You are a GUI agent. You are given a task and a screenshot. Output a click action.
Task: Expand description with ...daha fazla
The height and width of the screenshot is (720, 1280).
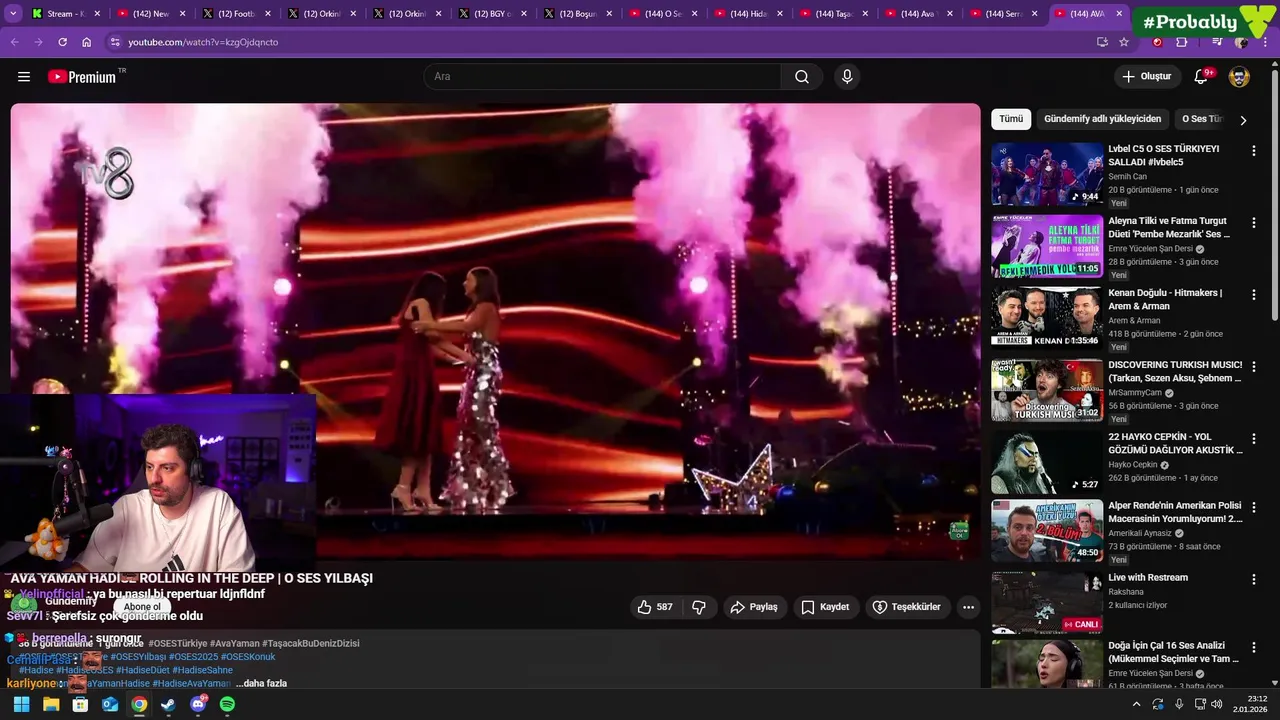[261, 683]
